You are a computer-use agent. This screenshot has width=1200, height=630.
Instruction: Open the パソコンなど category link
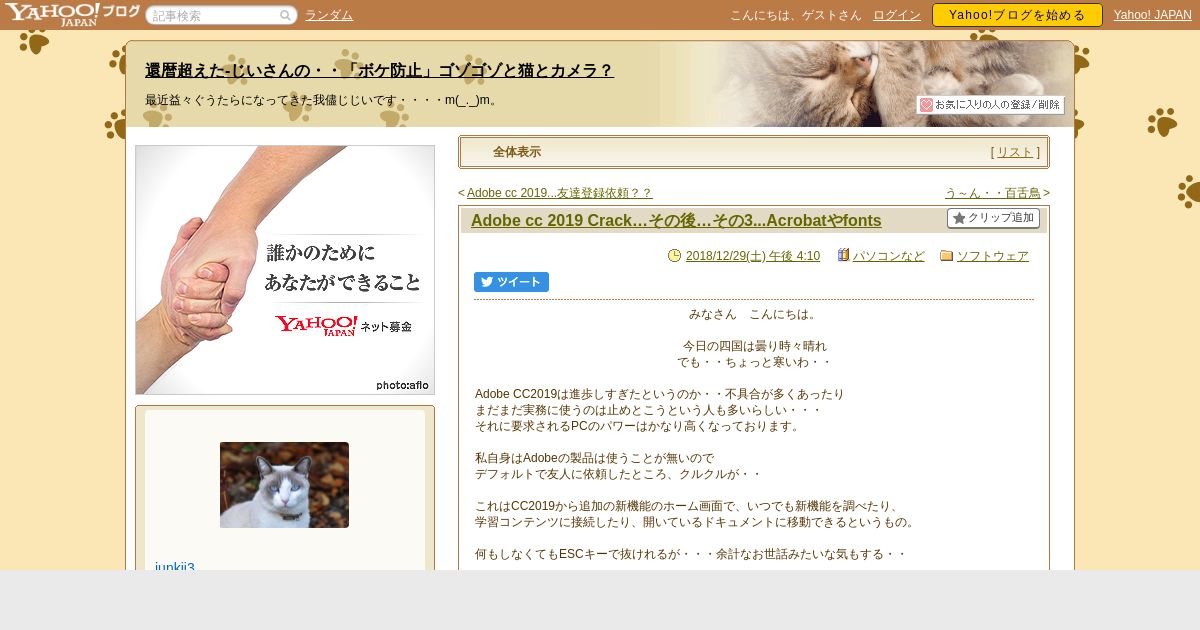click(889, 256)
